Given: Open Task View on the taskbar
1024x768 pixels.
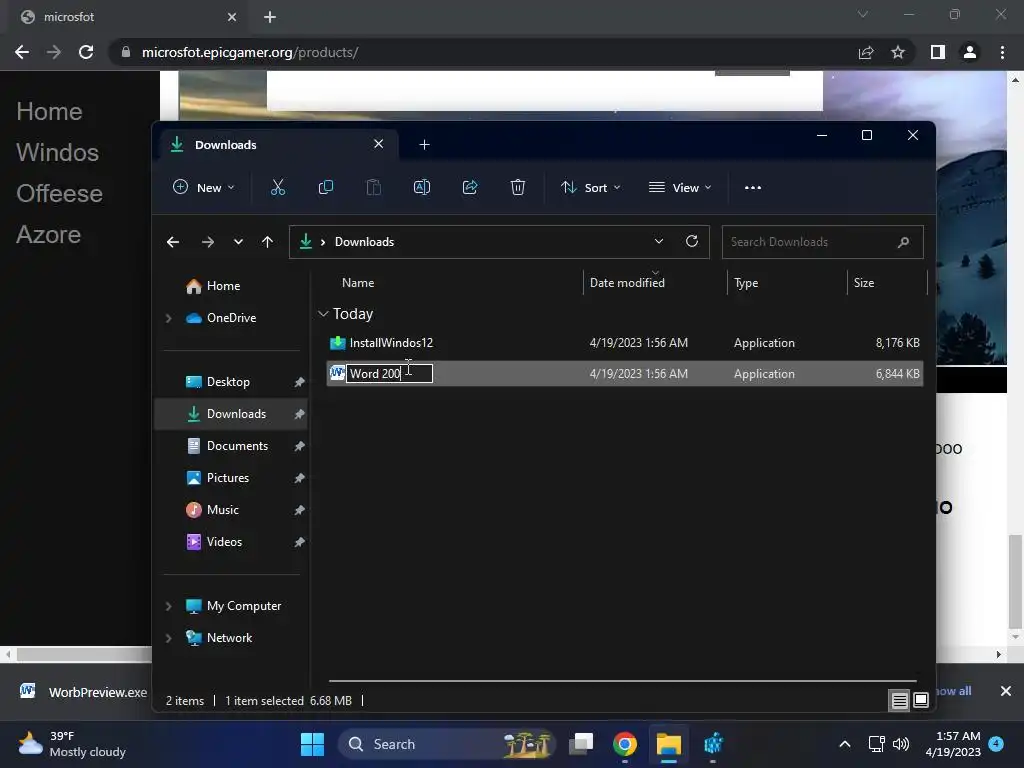Looking at the screenshot, I should (581, 744).
